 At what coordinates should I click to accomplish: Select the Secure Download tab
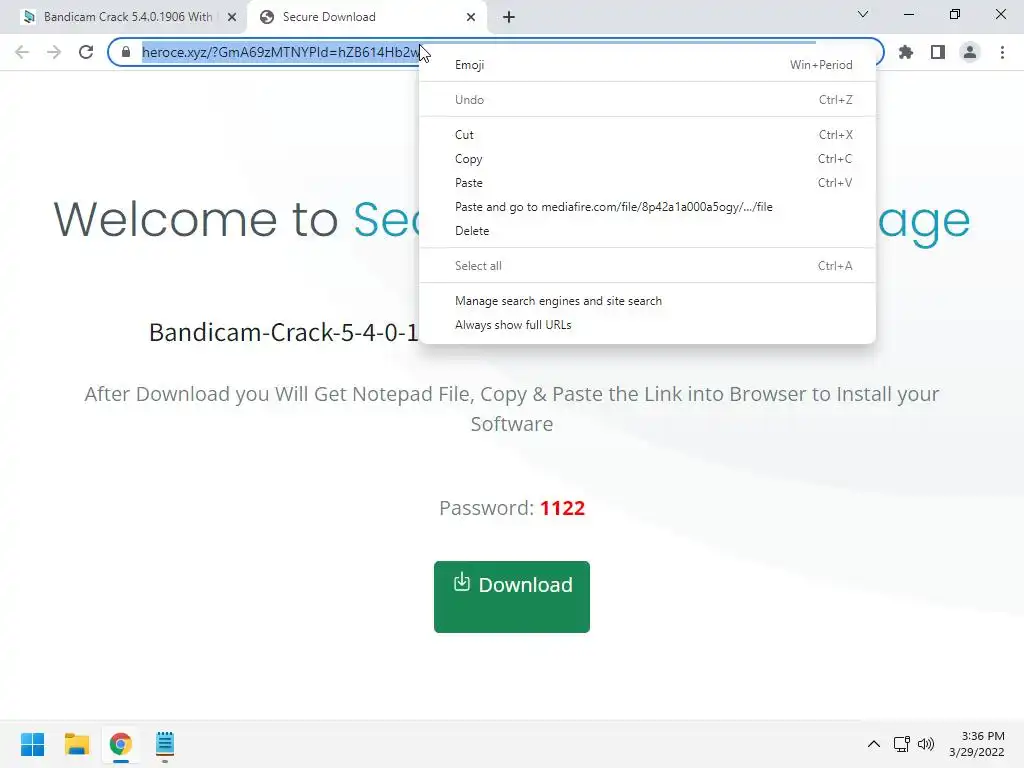tap(367, 17)
